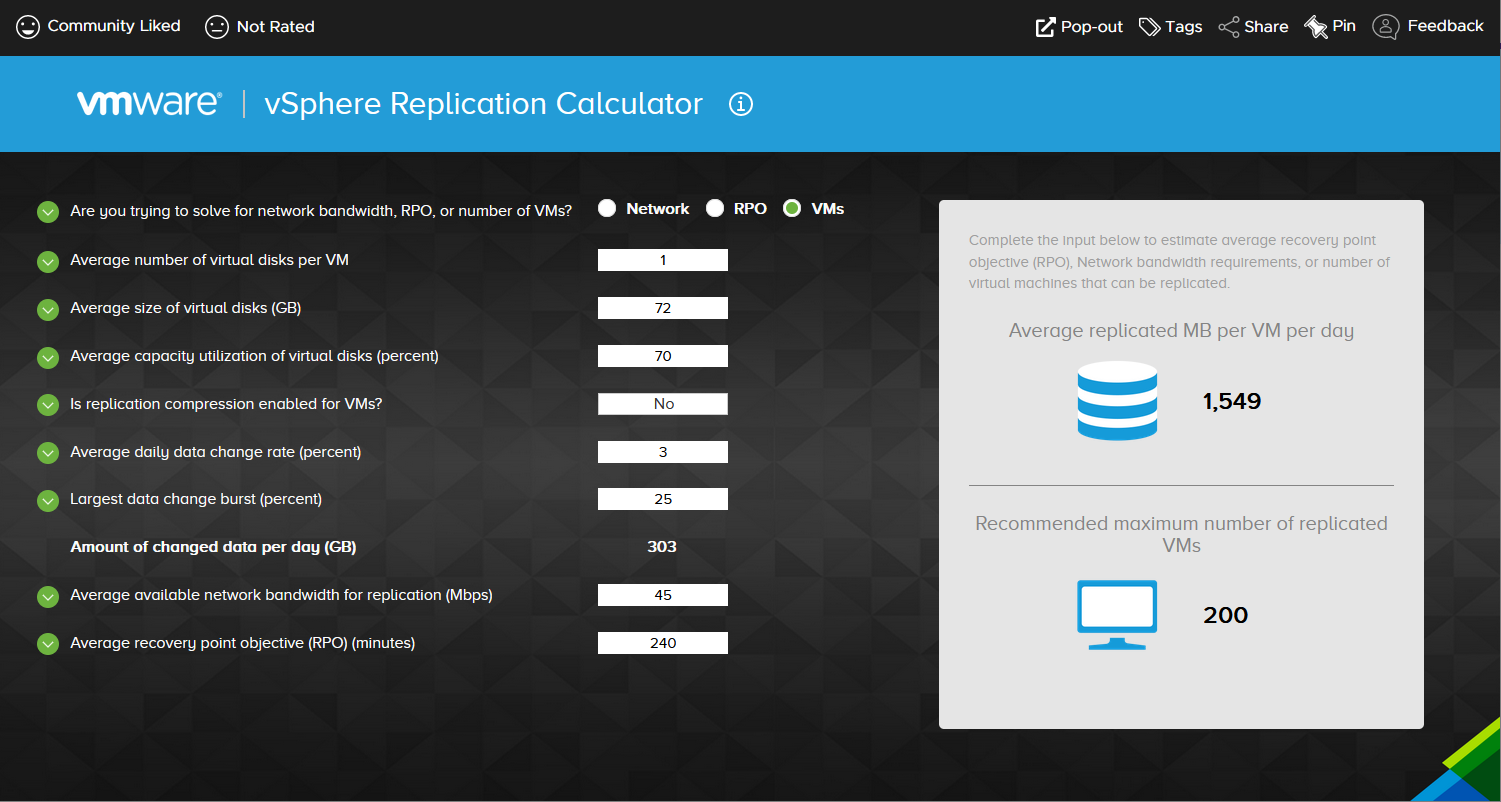Edit the average daily data change rate field
Viewport: 1501px width, 802px height.
tap(663, 452)
